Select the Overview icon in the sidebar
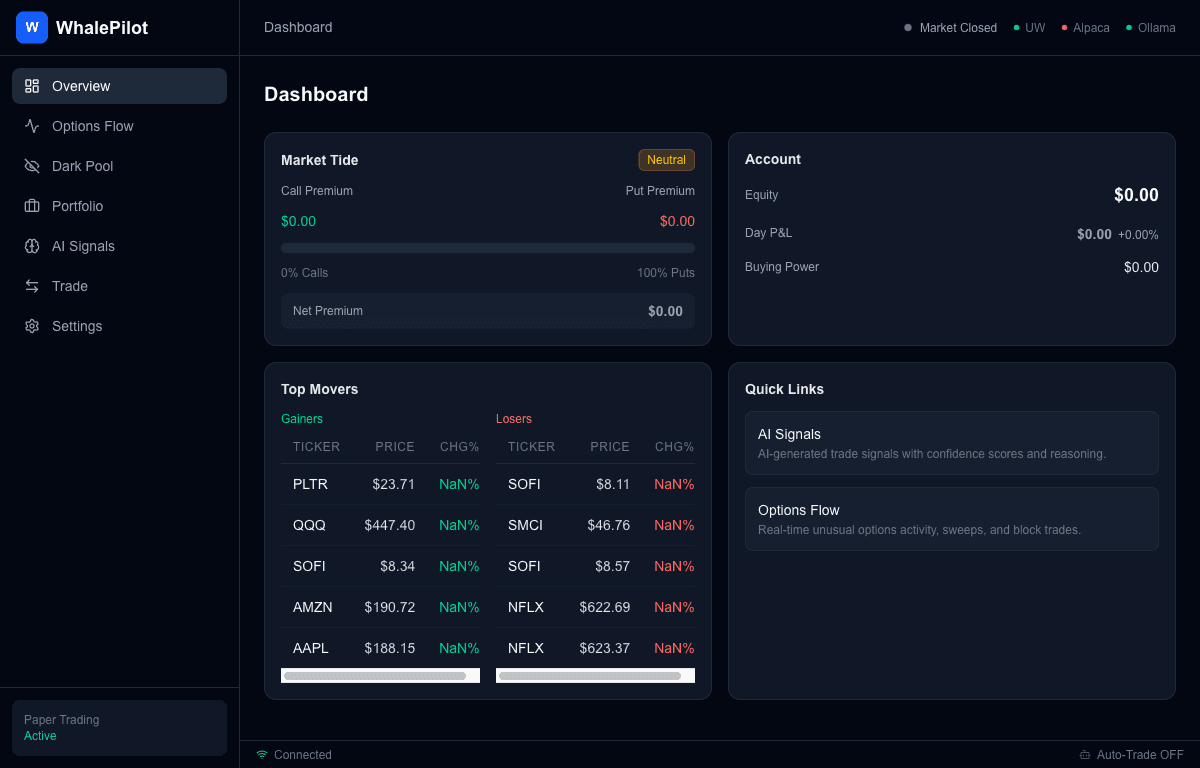This screenshot has height=768, width=1200. 31,86
